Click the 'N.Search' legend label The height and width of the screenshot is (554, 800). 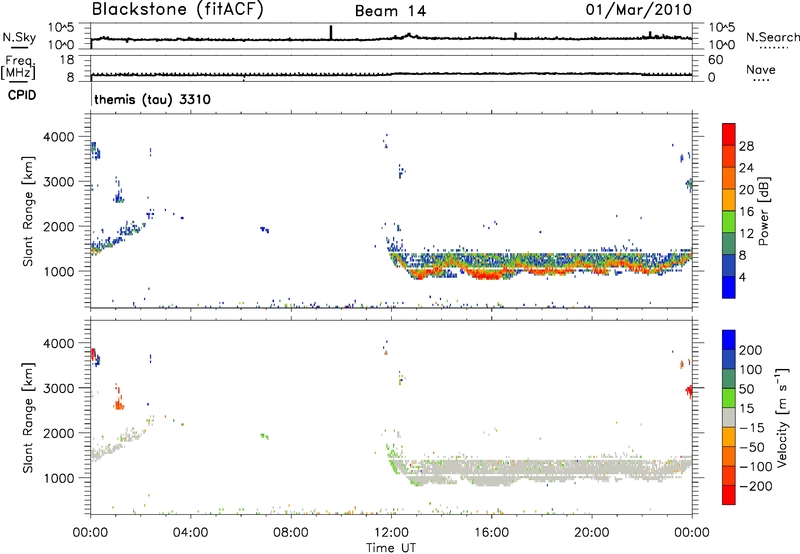(x=772, y=37)
